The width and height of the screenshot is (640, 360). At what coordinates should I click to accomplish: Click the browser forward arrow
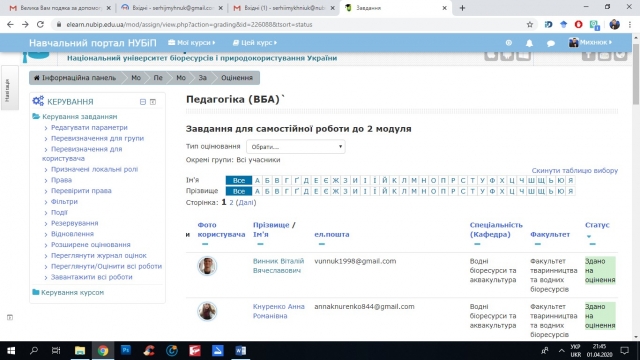(25, 24)
